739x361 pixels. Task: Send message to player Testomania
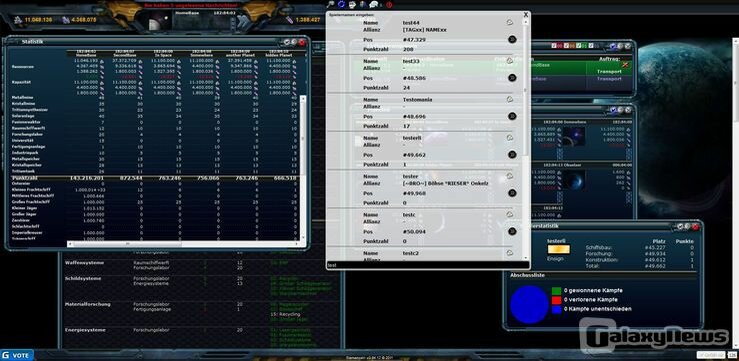tap(509, 99)
